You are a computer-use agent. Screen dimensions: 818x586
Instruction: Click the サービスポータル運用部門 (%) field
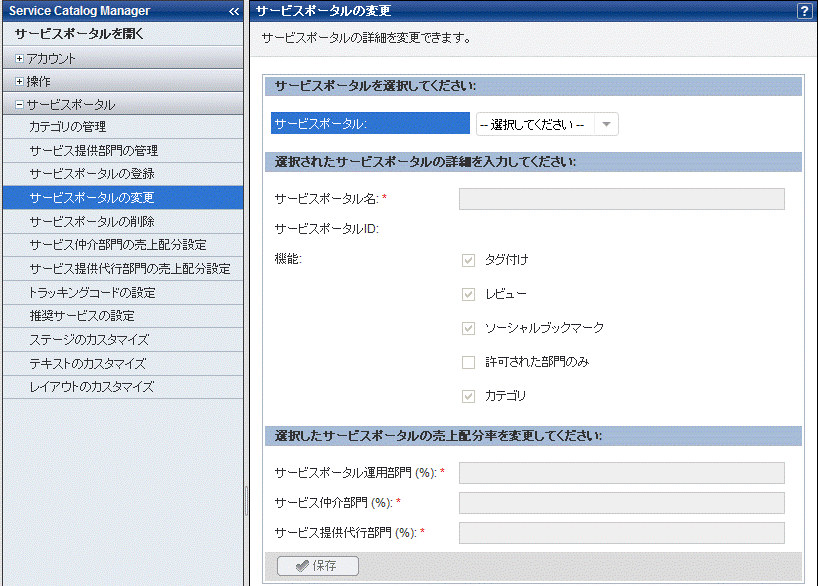[x=621, y=473]
